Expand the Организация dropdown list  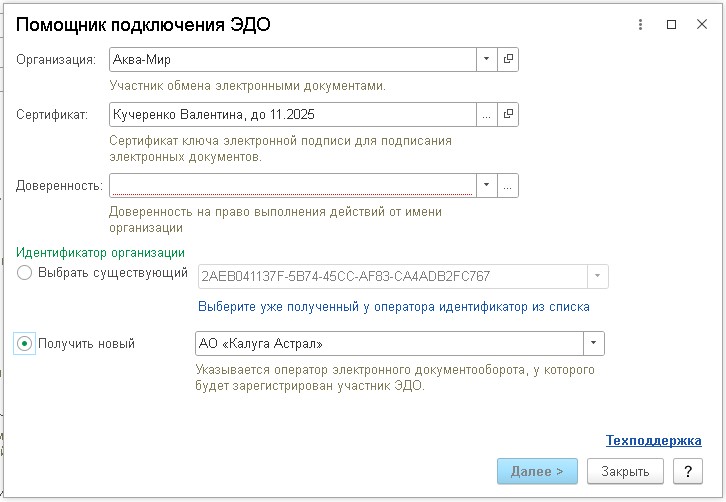coord(487,59)
